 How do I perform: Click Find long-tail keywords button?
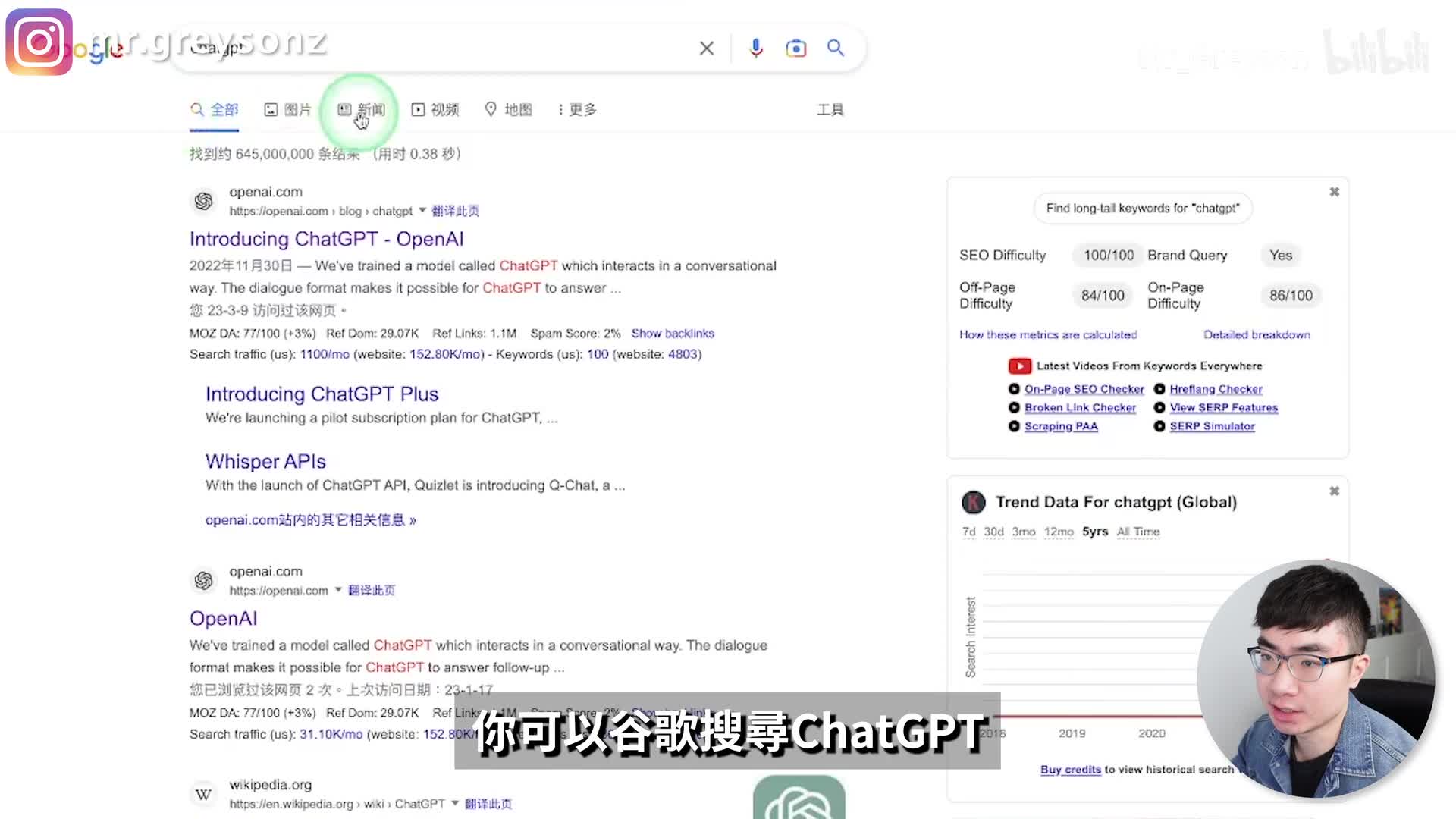(1142, 208)
